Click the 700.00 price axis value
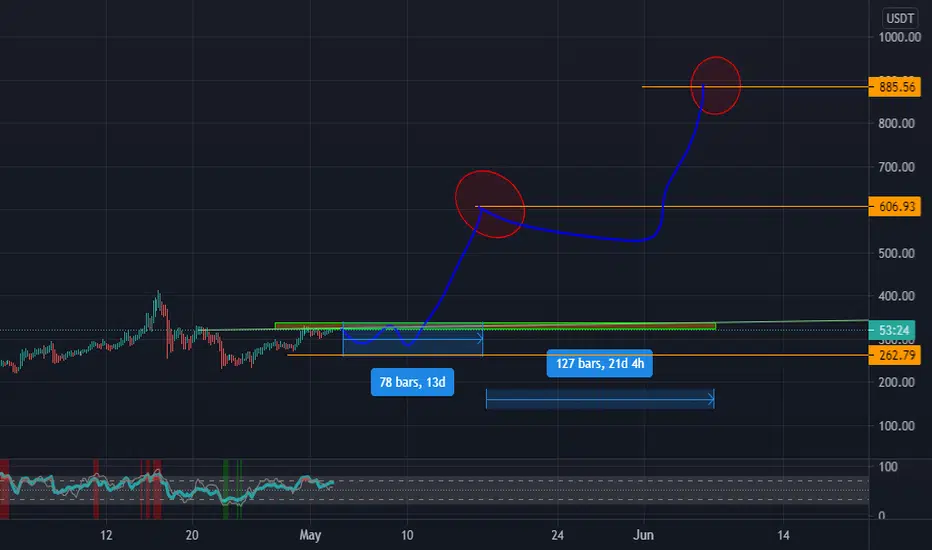The width and height of the screenshot is (932, 550). (x=896, y=167)
